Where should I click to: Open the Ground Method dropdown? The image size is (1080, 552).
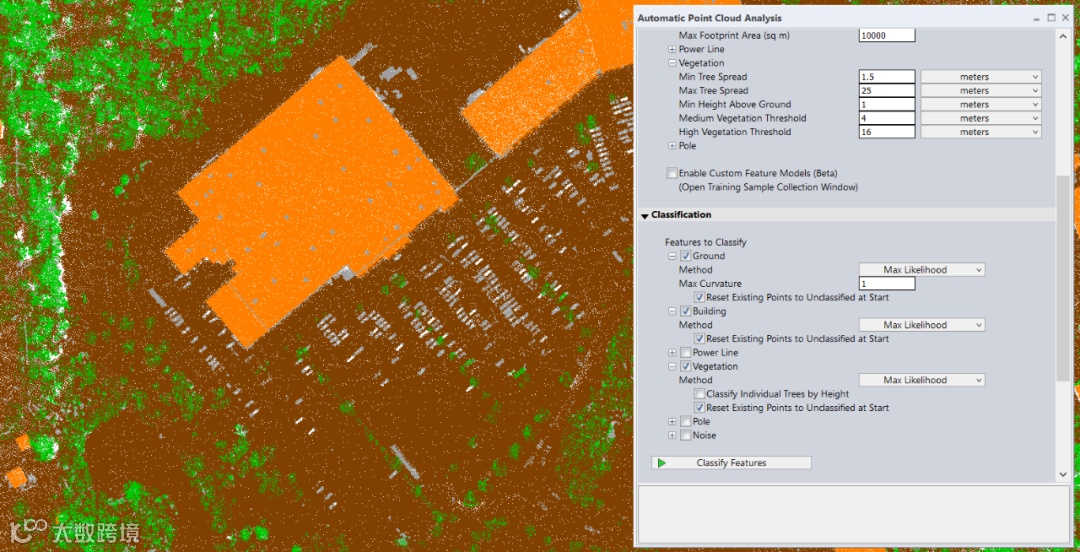click(922, 270)
